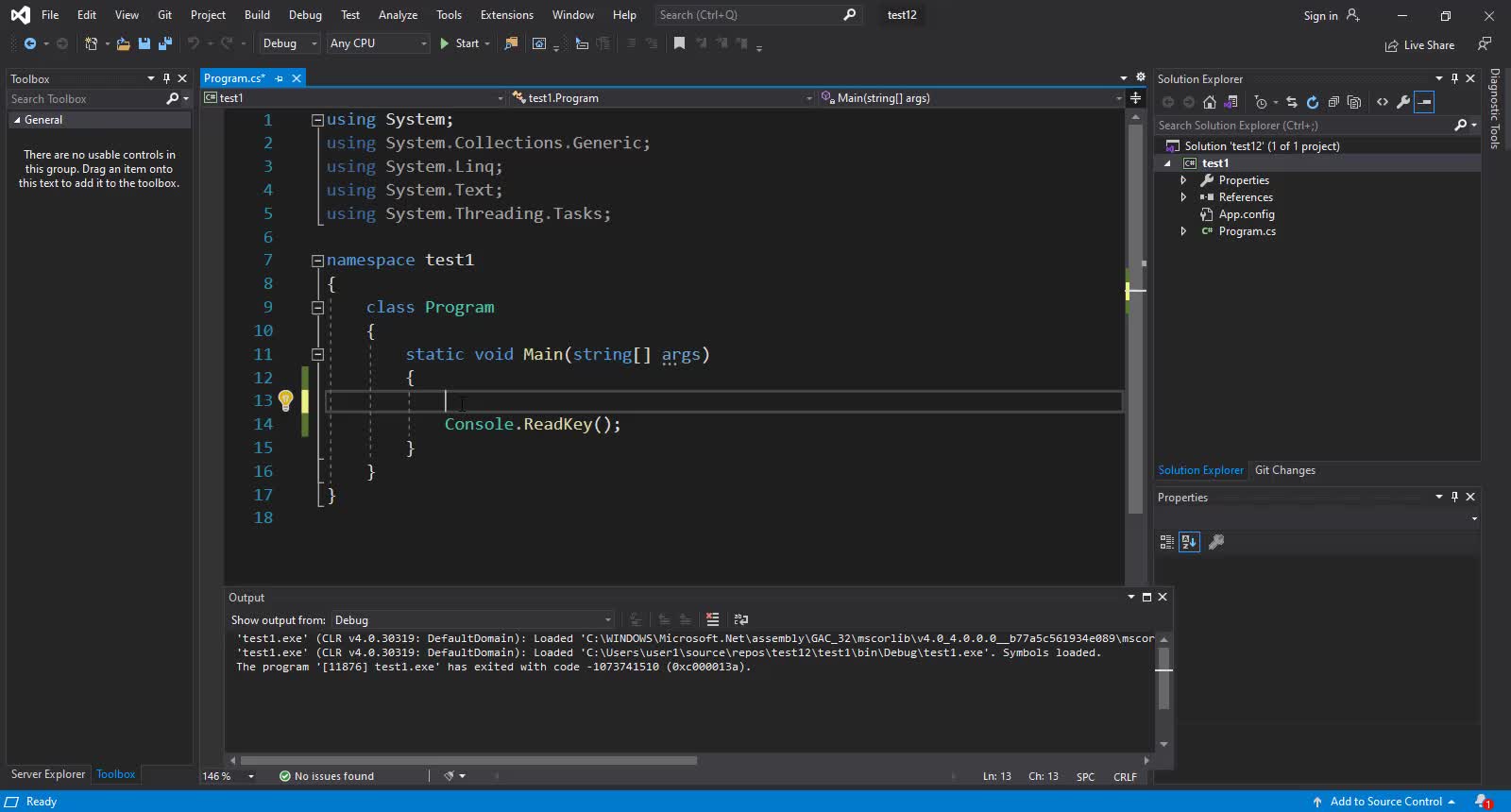The width and height of the screenshot is (1511, 812).
Task: Click the Search Solution Explorer field
Action: click(1303, 126)
